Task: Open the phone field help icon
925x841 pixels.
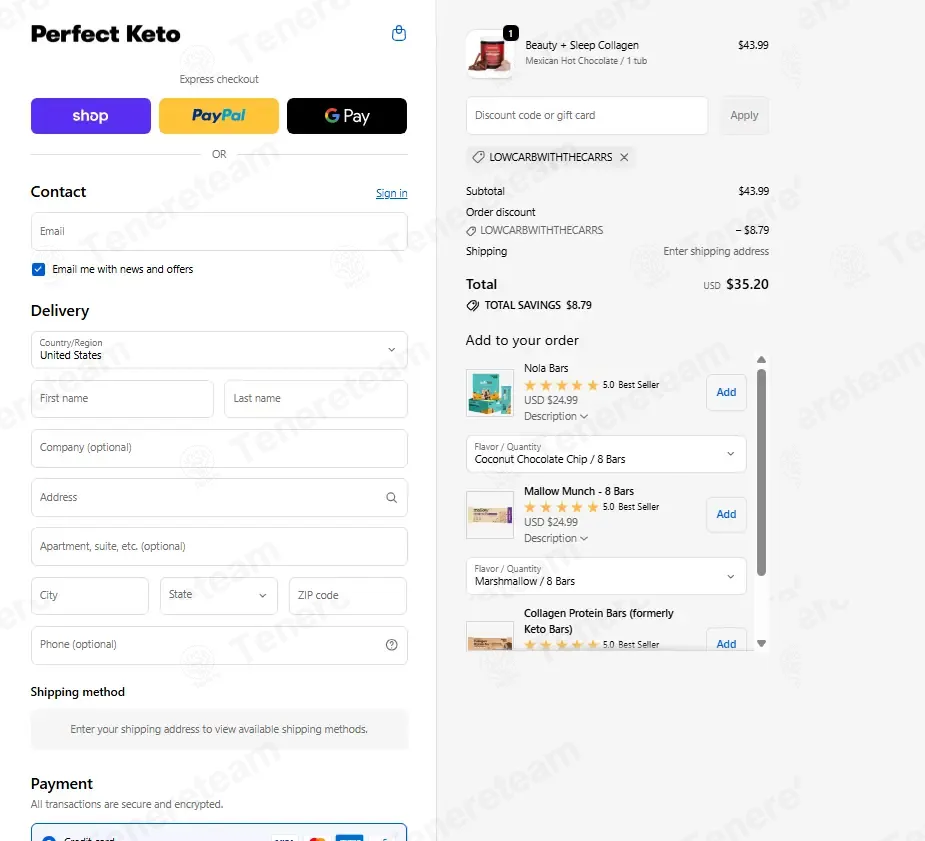Action: click(x=391, y=645)
